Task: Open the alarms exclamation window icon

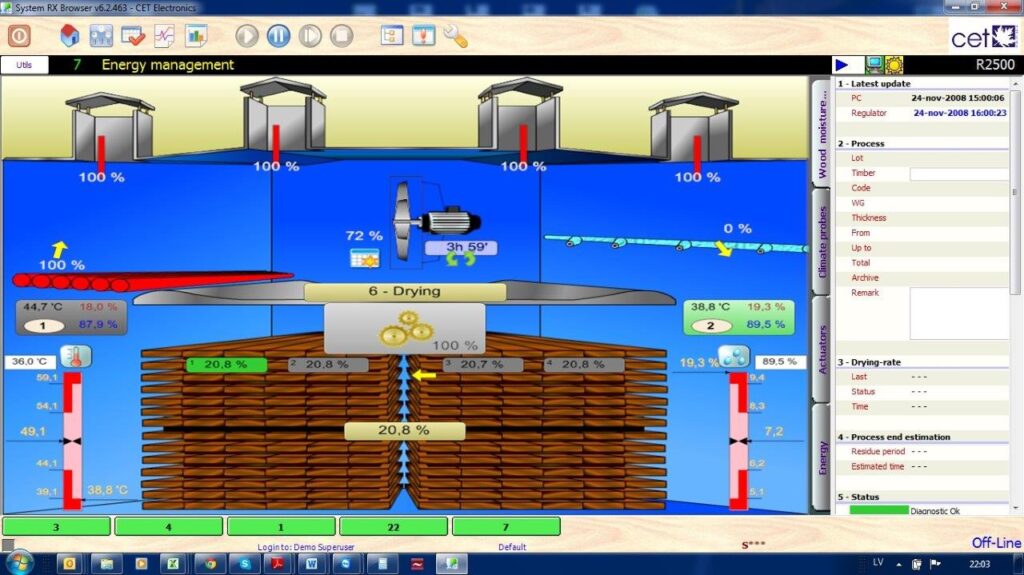Action: [423, 35]
